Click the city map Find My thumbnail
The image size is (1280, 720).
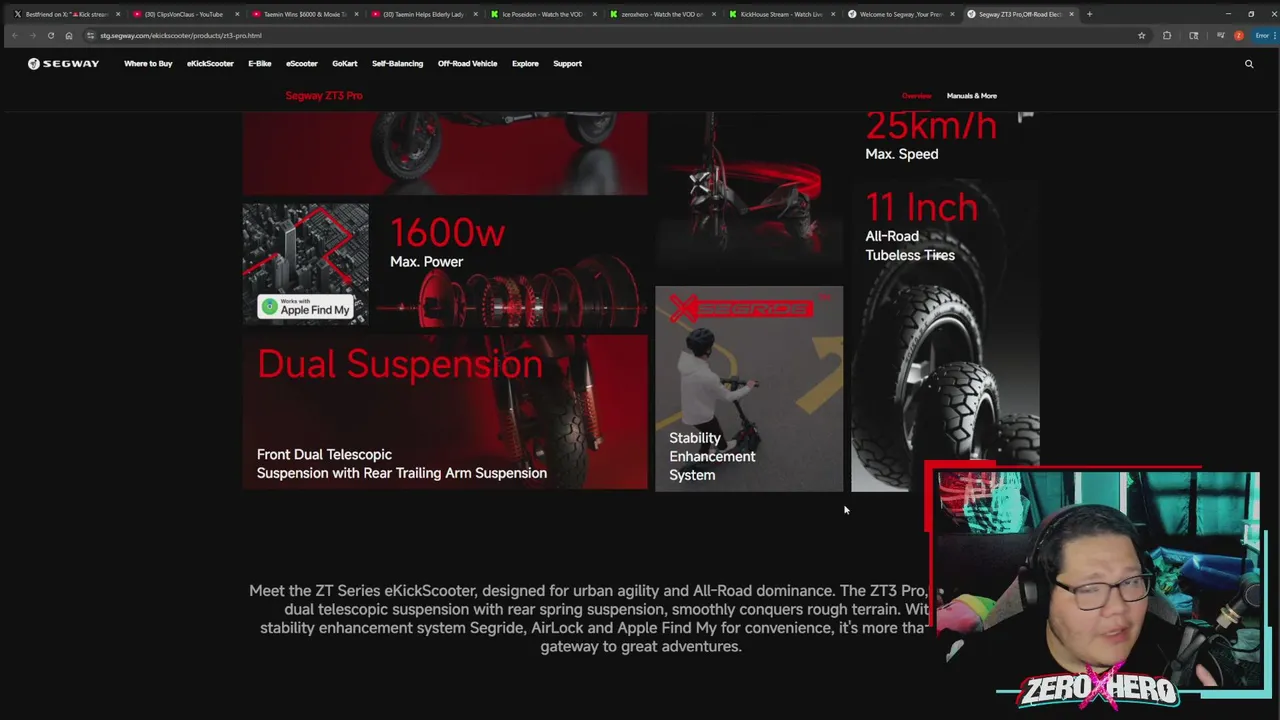tap(305, 264)
